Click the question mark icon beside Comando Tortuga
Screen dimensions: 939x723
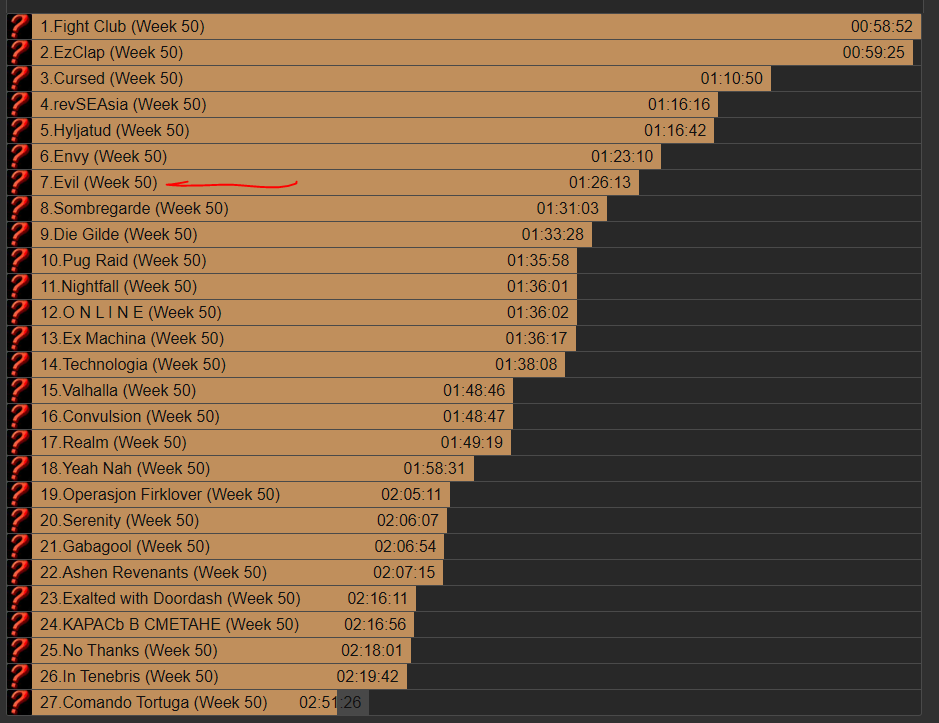(19, 702)
